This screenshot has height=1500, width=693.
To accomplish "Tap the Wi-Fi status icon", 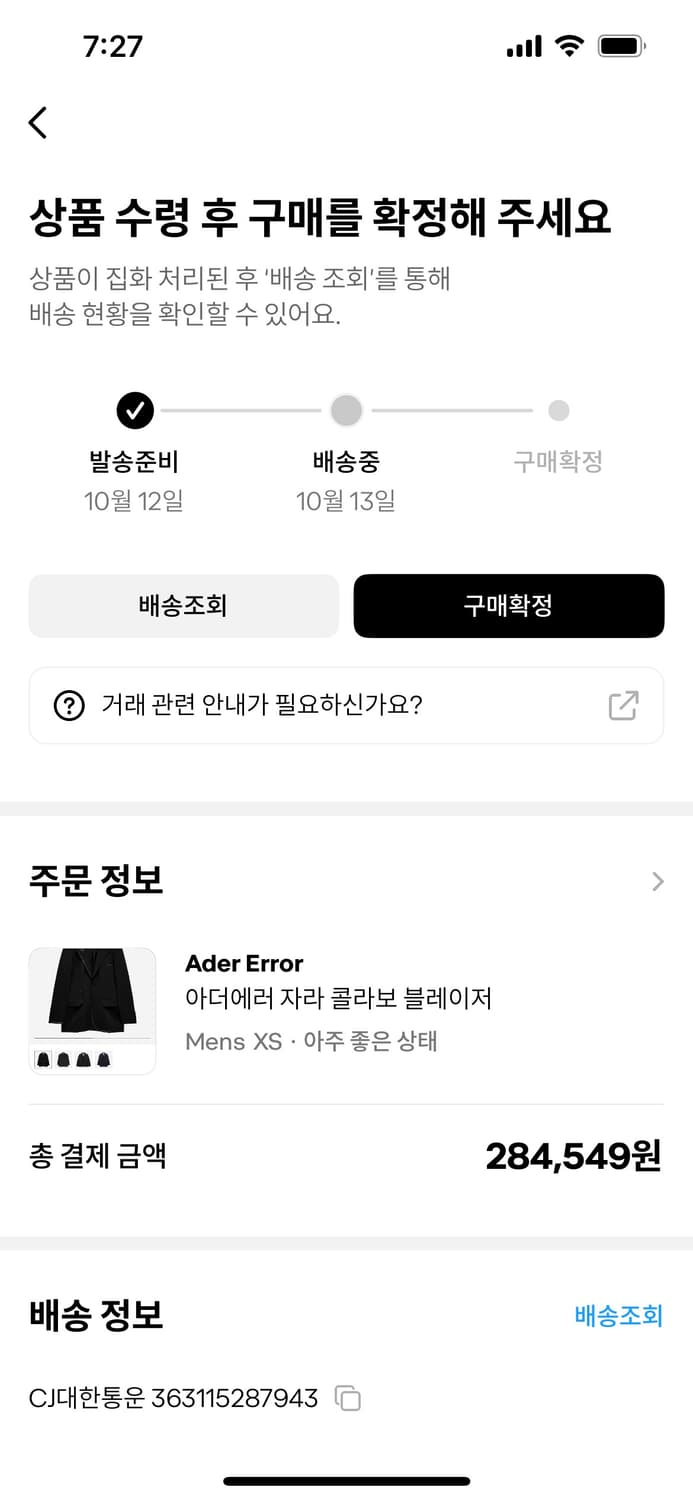I will point(570,46).
